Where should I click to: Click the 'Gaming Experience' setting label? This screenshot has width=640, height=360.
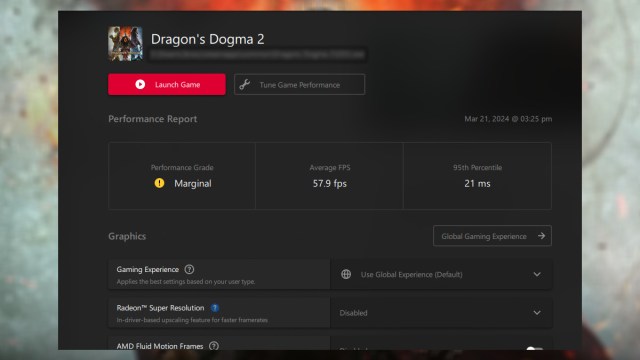pyautogui.click(x=148, y=269)
